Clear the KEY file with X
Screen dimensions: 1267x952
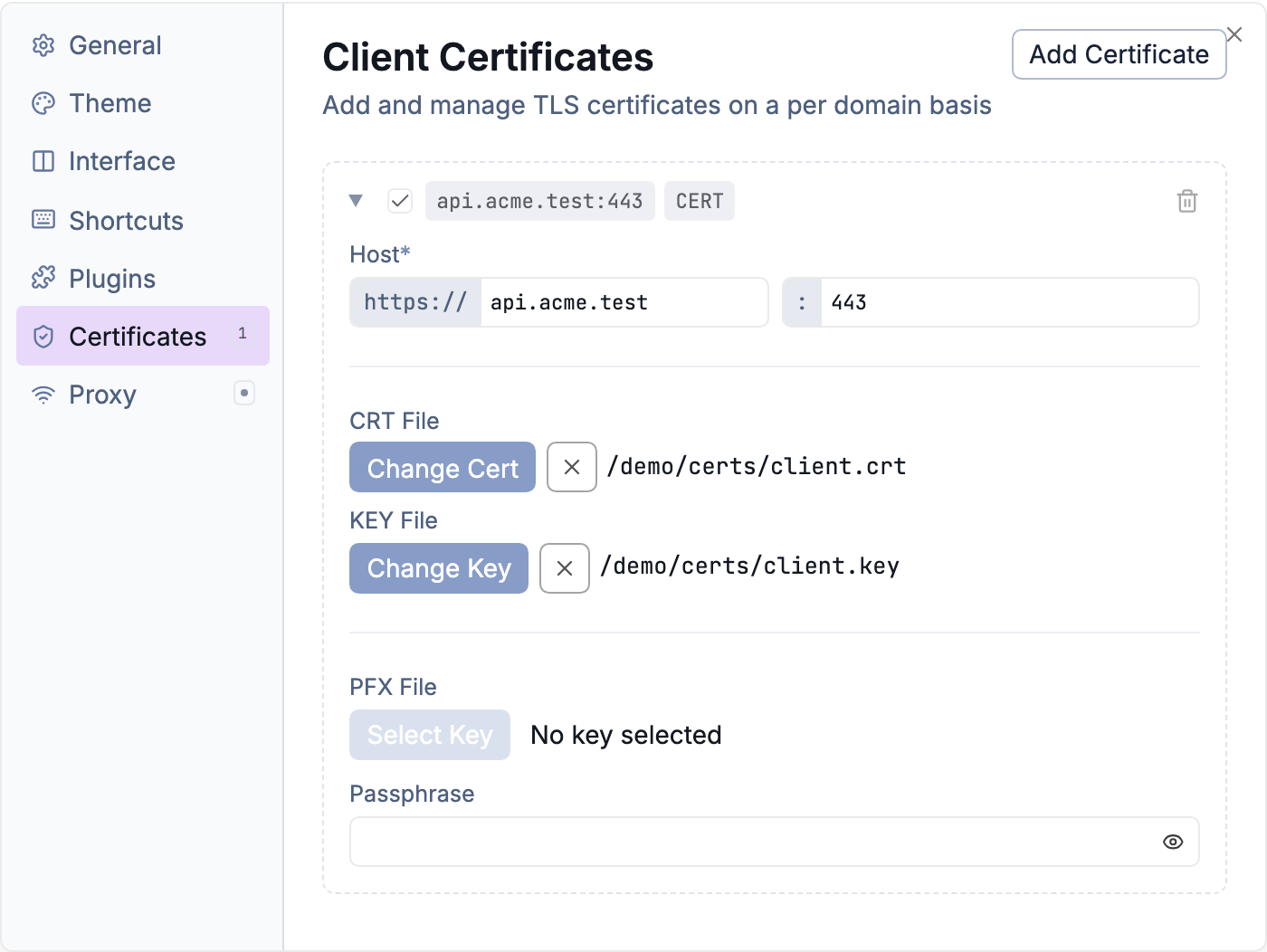[565, 568]
